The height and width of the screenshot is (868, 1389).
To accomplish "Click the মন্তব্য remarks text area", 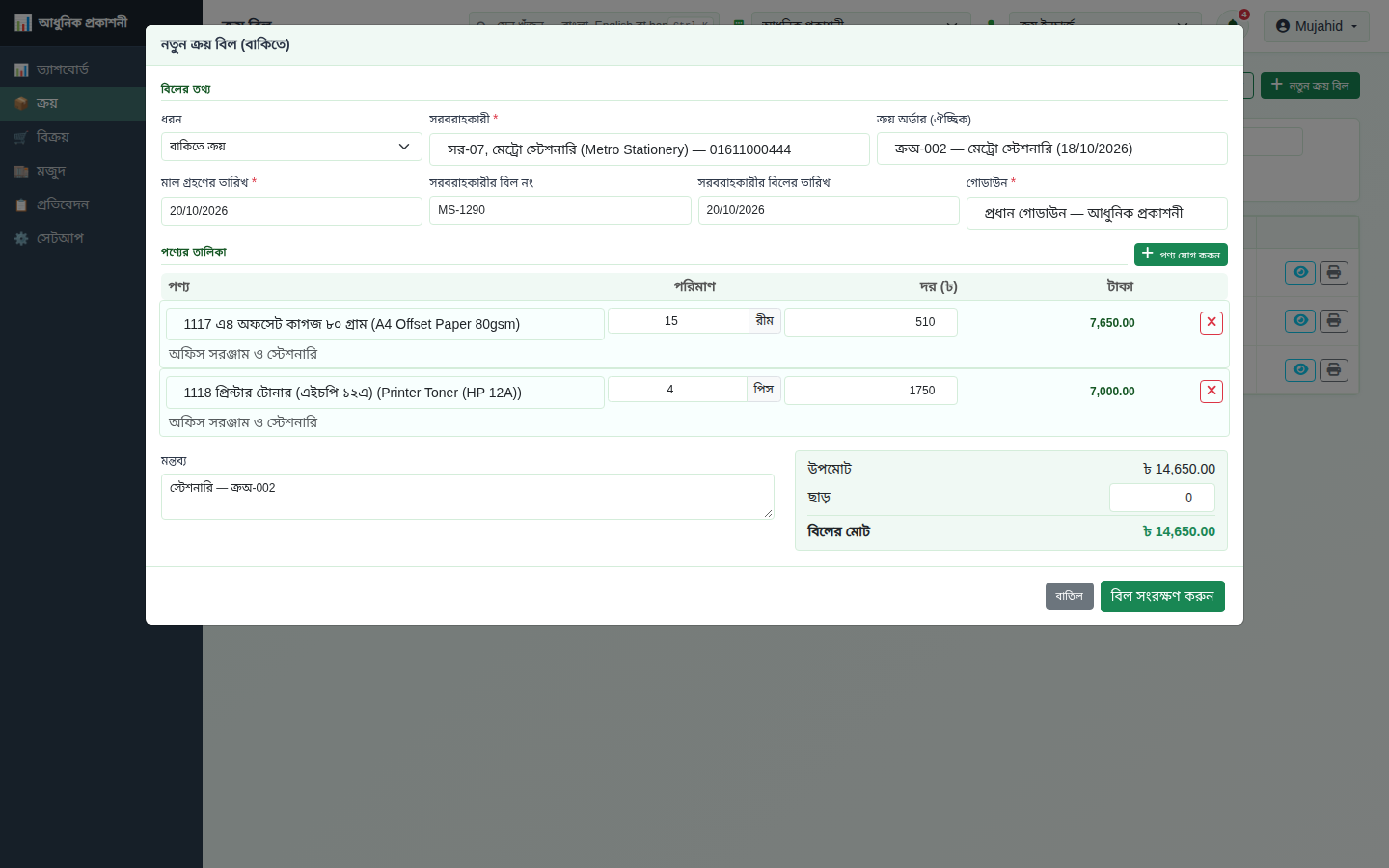I will pos(468,497).
